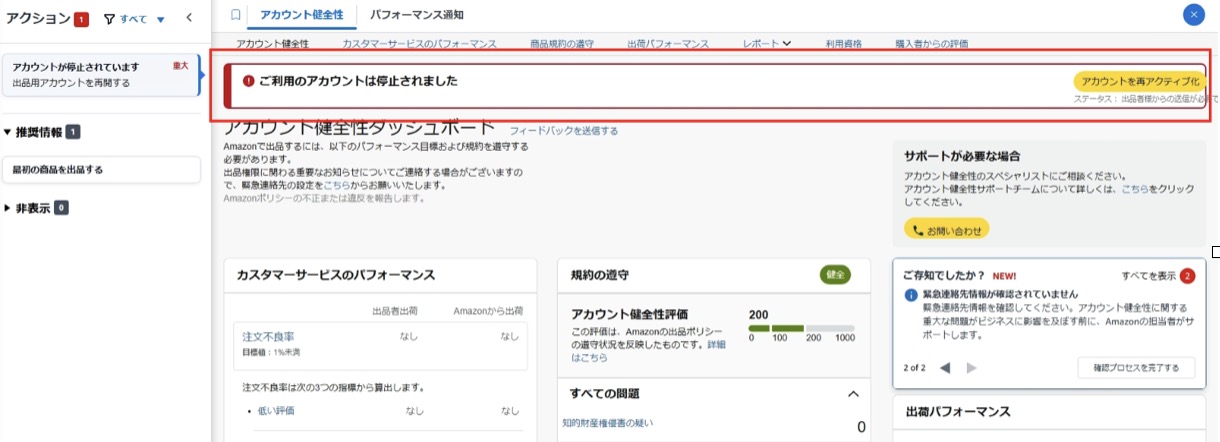Click the red notification count badge showing 2
This screenshot has width=1220, height=442.
point(1187,276)
